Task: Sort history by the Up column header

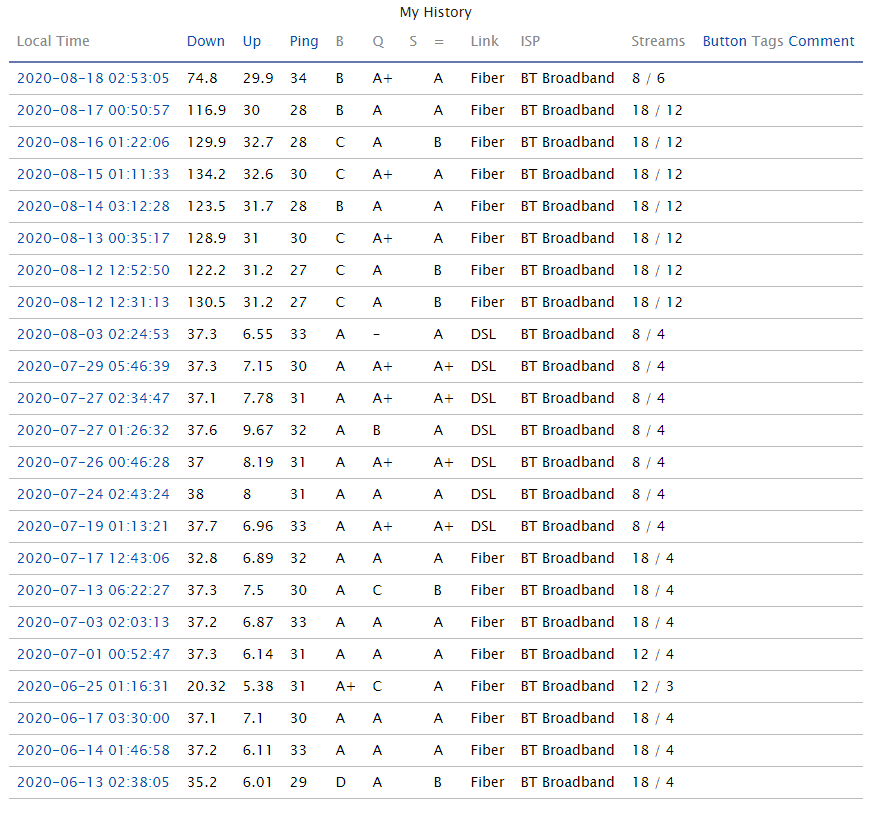Action: (252, 41)
